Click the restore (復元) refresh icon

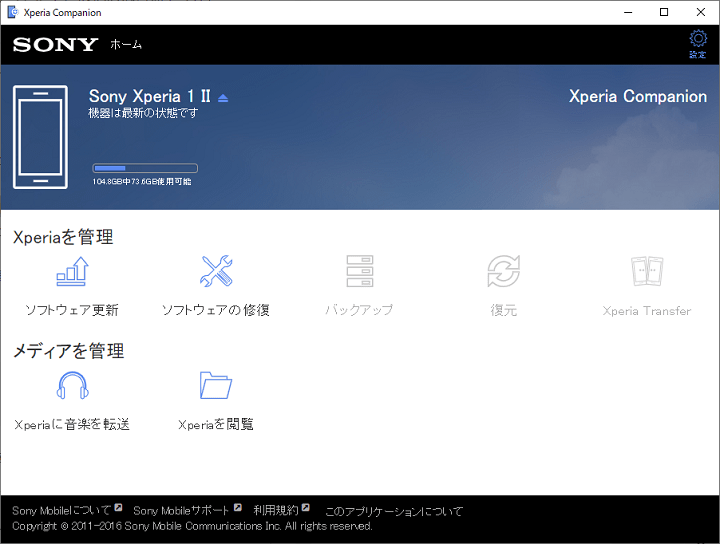(x=503, y=271)
